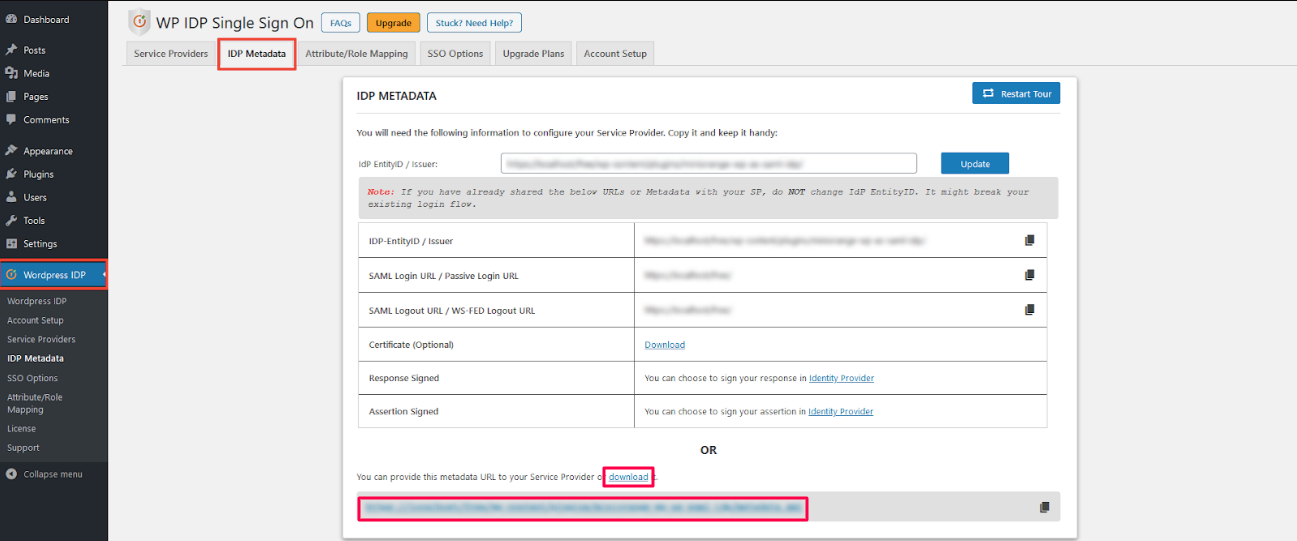This screenshot has width=1297, height=541.
Task: Click the orange Upgrade button
Action: point(393,22)
